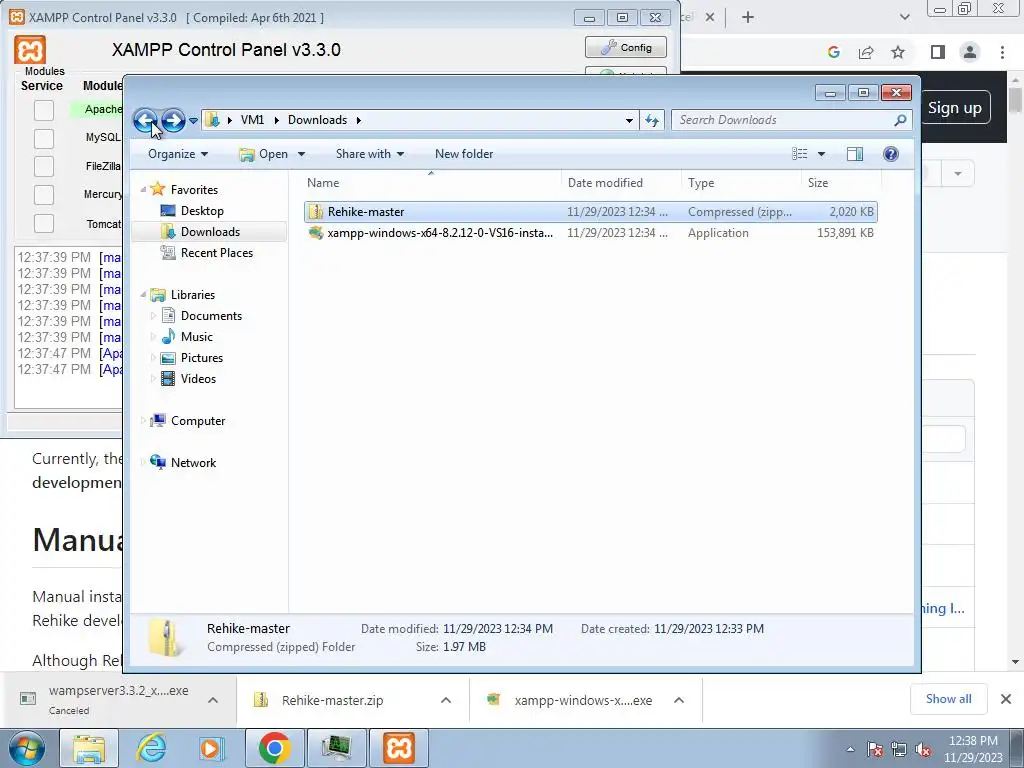Image resolution: width=1024 pixels, height=768 pixels.
Task: Open a new Chrome tab
Action: (x=748, y=18)
